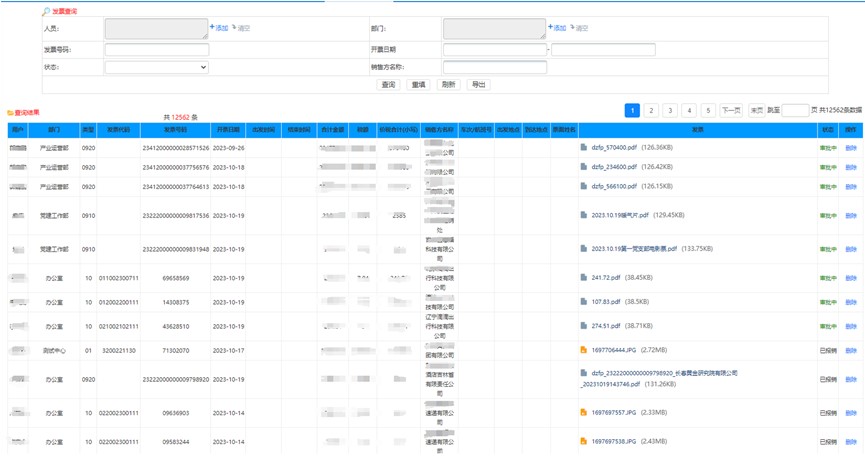The width and height of the screenshot is (865, 458).
Task: Go to page 4 in pagination
Action: pos(689,110)
